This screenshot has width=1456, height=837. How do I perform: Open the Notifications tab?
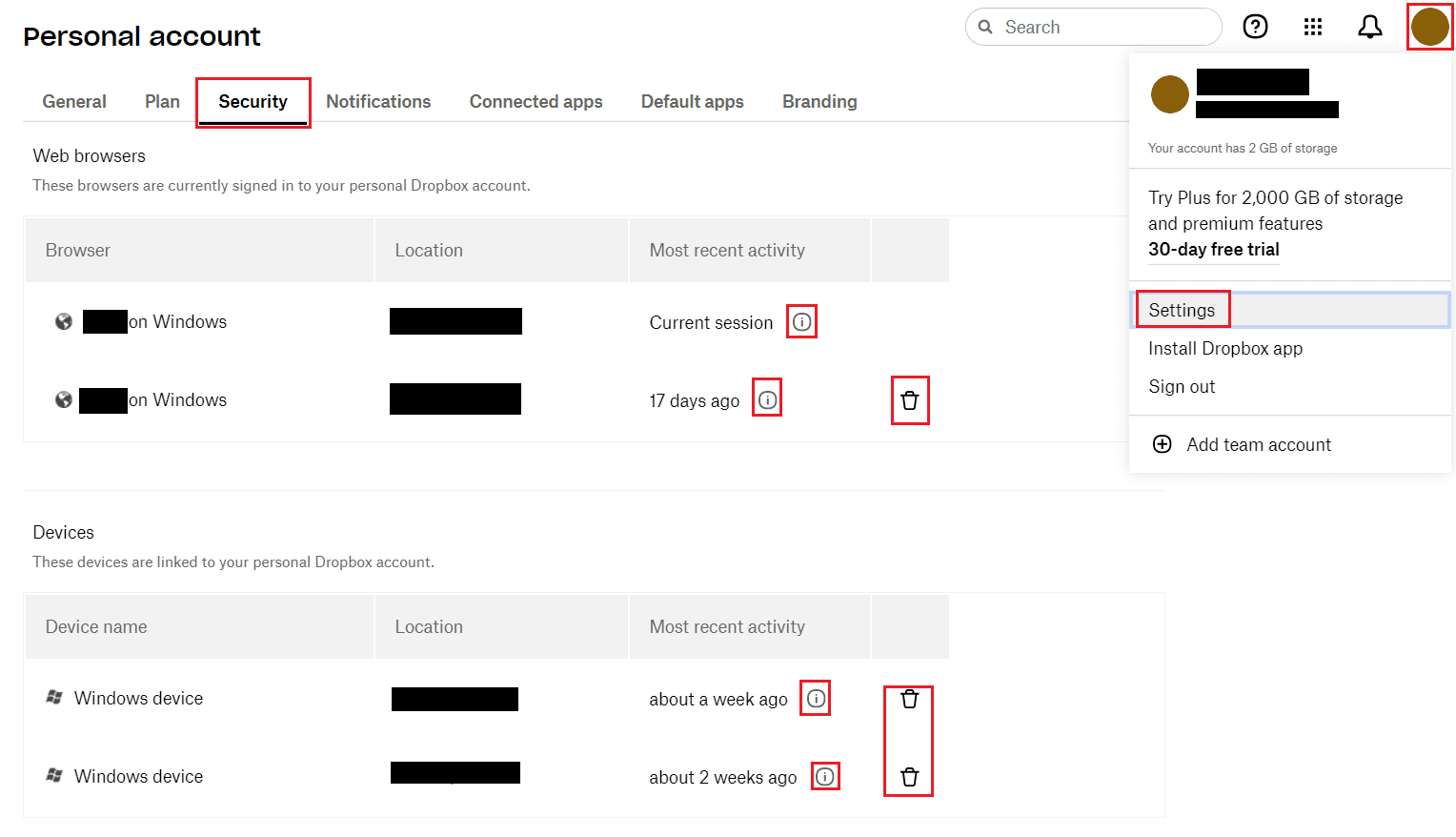378,101
